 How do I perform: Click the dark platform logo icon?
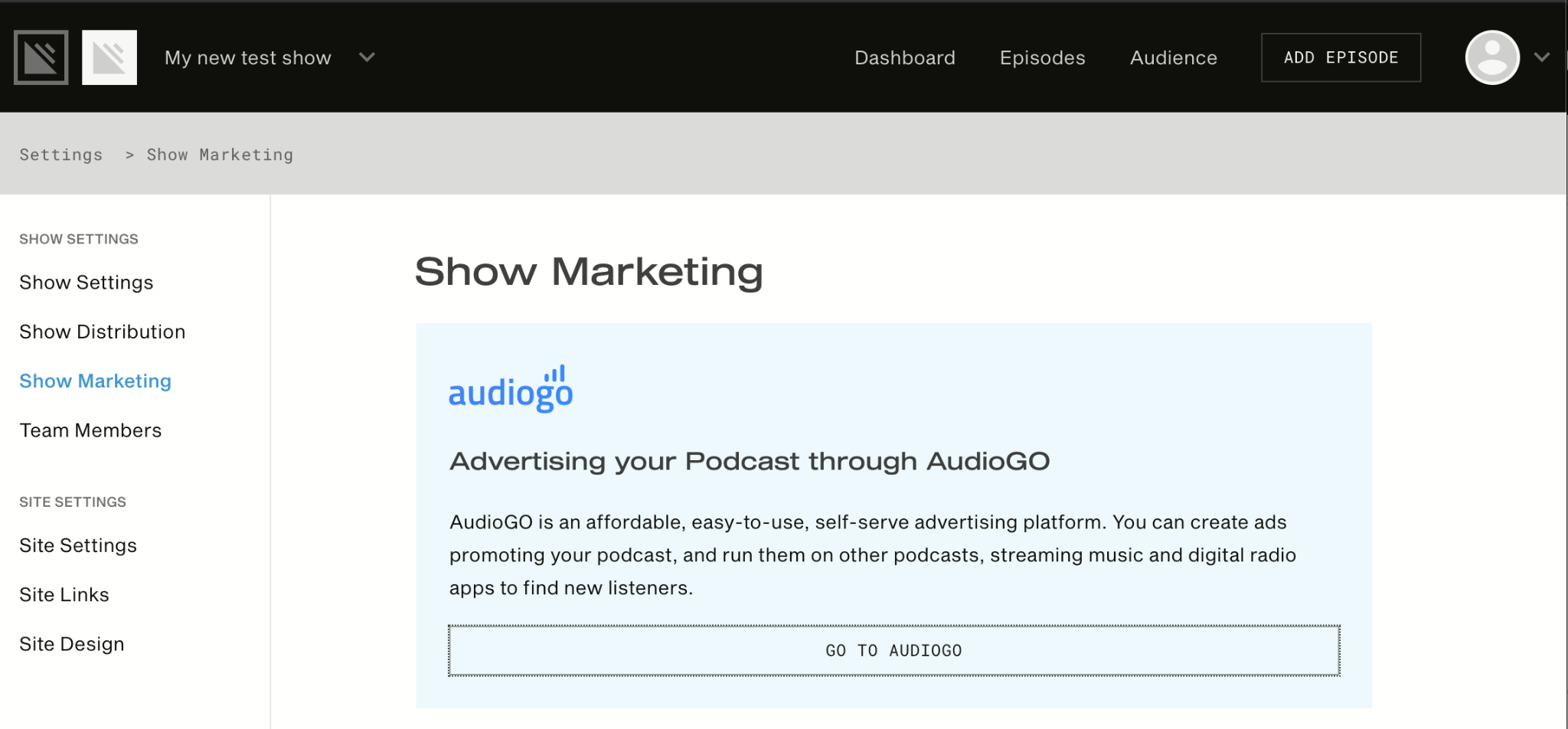pyautogui.click(x=41, y=57)
